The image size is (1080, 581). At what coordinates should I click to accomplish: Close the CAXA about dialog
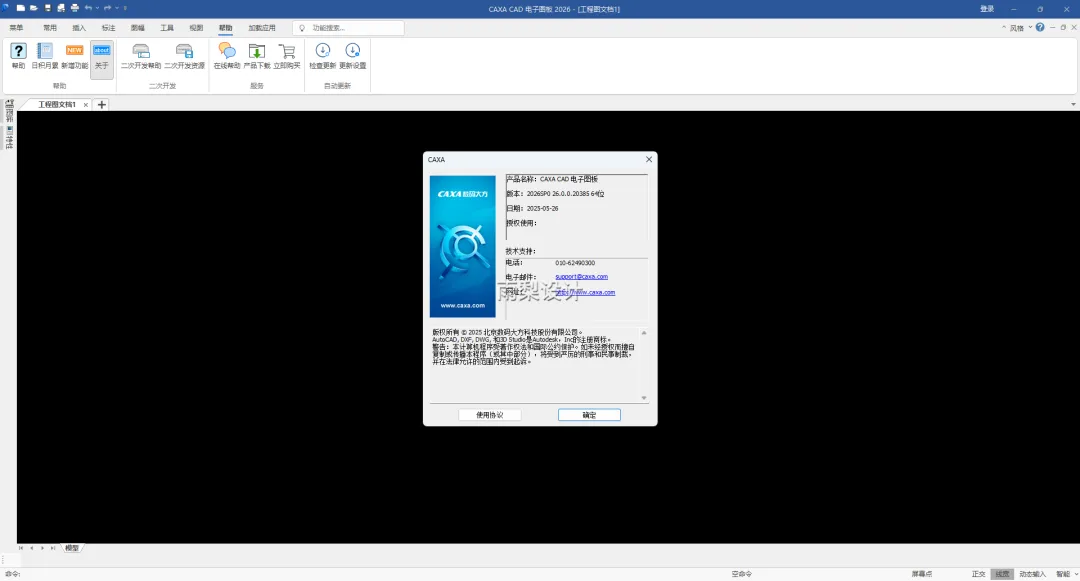click(649, 159)
